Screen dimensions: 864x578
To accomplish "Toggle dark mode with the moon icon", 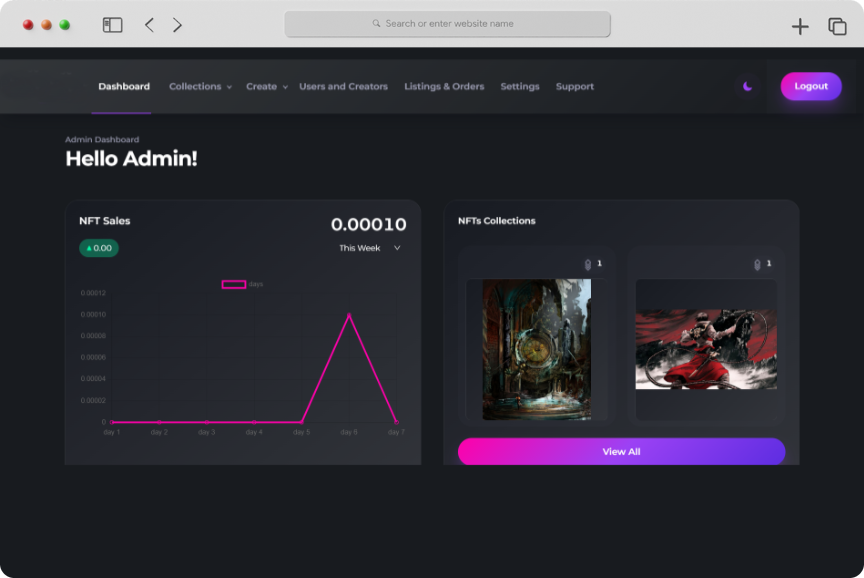I will (x=747, y=87).
